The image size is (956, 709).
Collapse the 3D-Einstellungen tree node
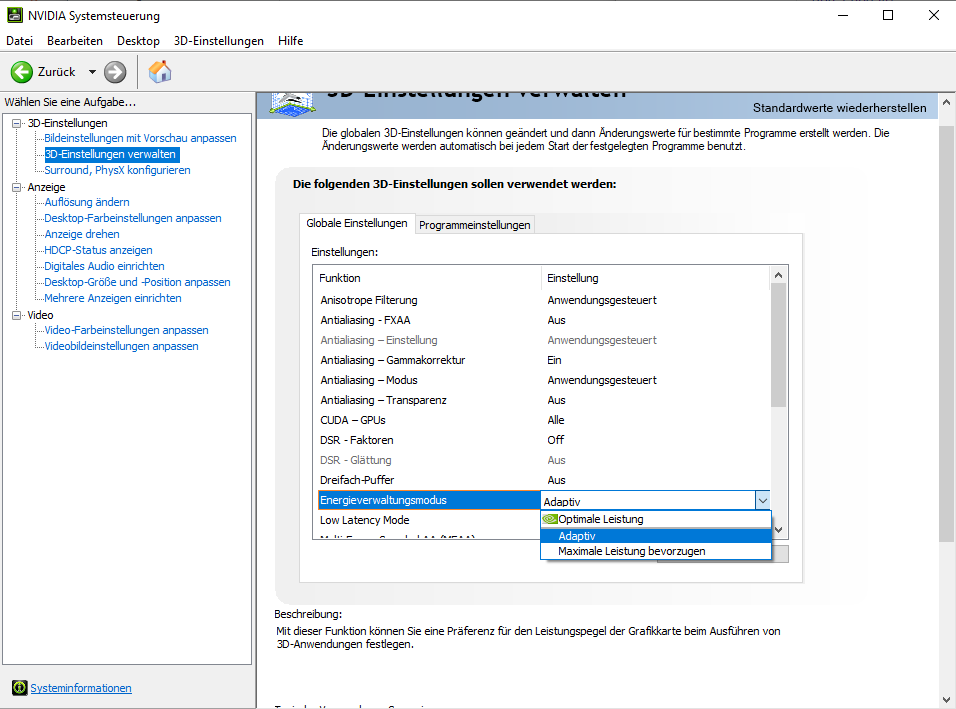click(x=16, y=123)
